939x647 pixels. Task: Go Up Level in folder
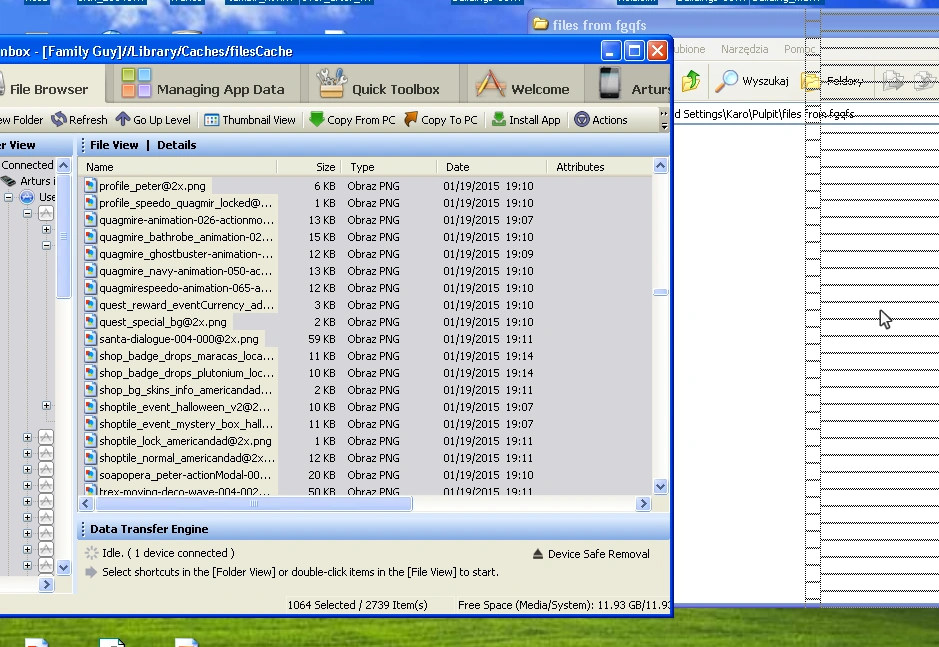(x=153, y=120)
